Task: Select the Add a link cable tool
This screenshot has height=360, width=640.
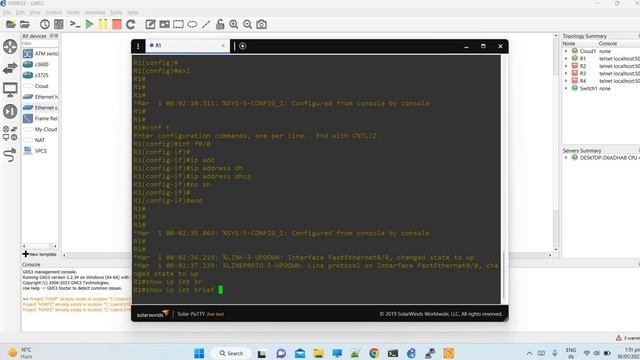Action: click(10, 155)
